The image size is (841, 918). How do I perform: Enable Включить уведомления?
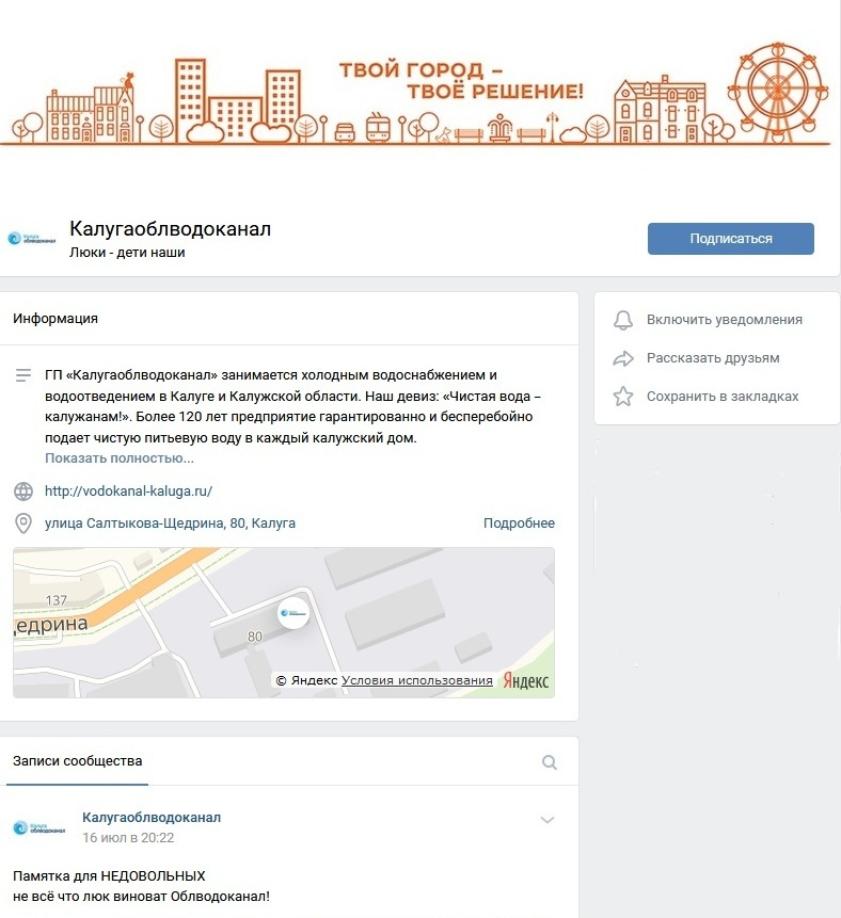pos(724,320)
